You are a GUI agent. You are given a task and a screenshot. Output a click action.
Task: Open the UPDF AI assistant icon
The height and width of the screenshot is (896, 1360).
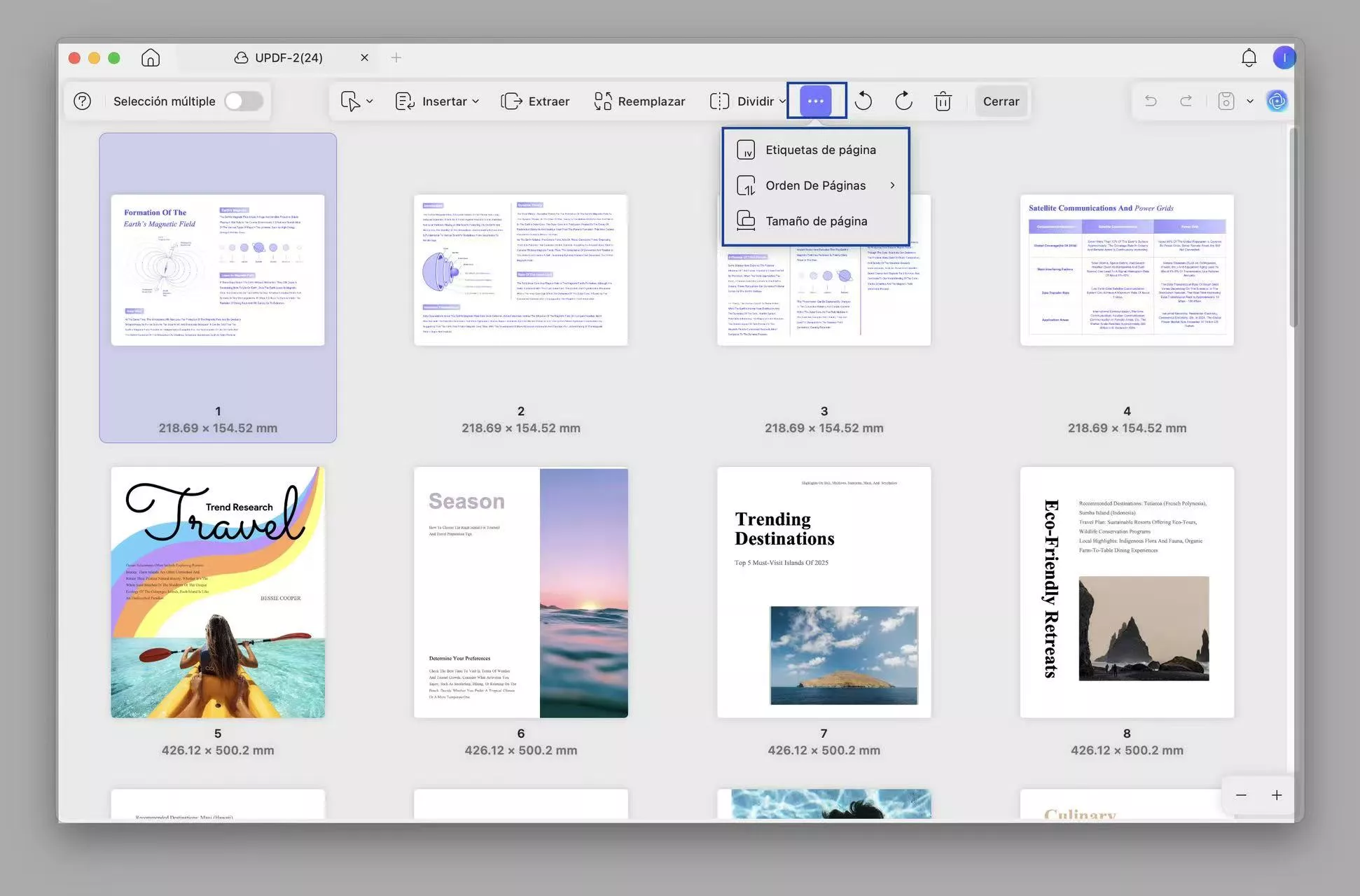(1277, 101)
